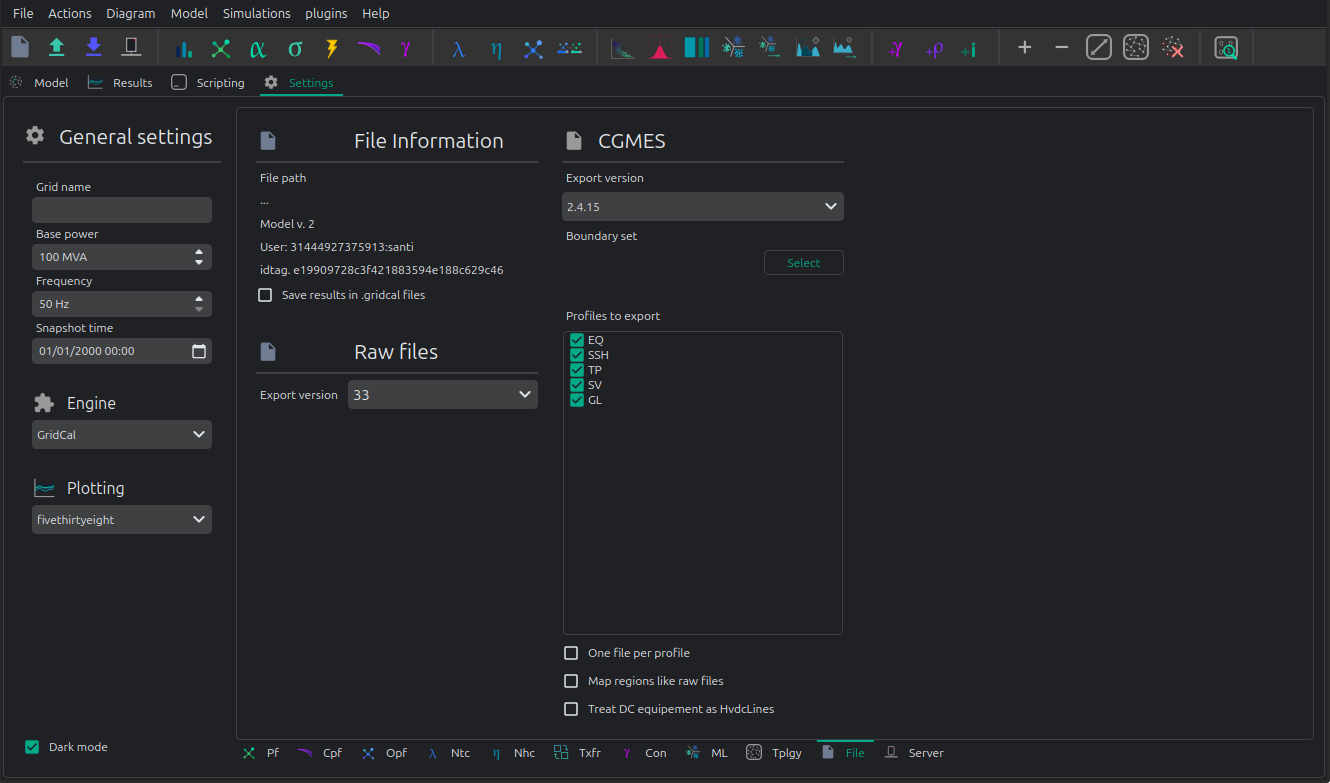Open the Engine dropdown showing GridCal
The width and height of the screenshot is (1330, 783).
point(122,435)
